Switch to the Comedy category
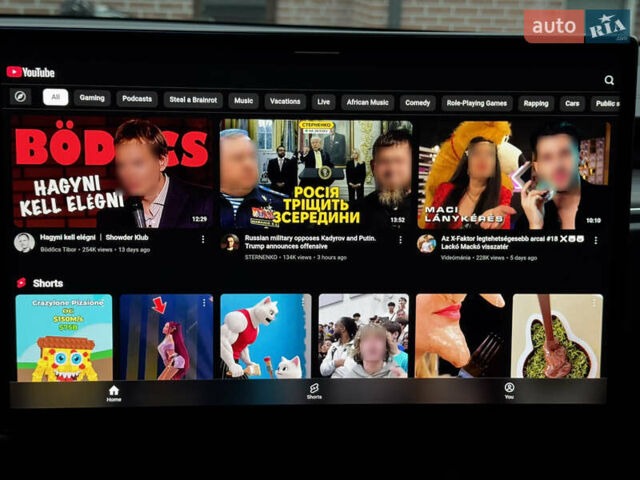 417,102
